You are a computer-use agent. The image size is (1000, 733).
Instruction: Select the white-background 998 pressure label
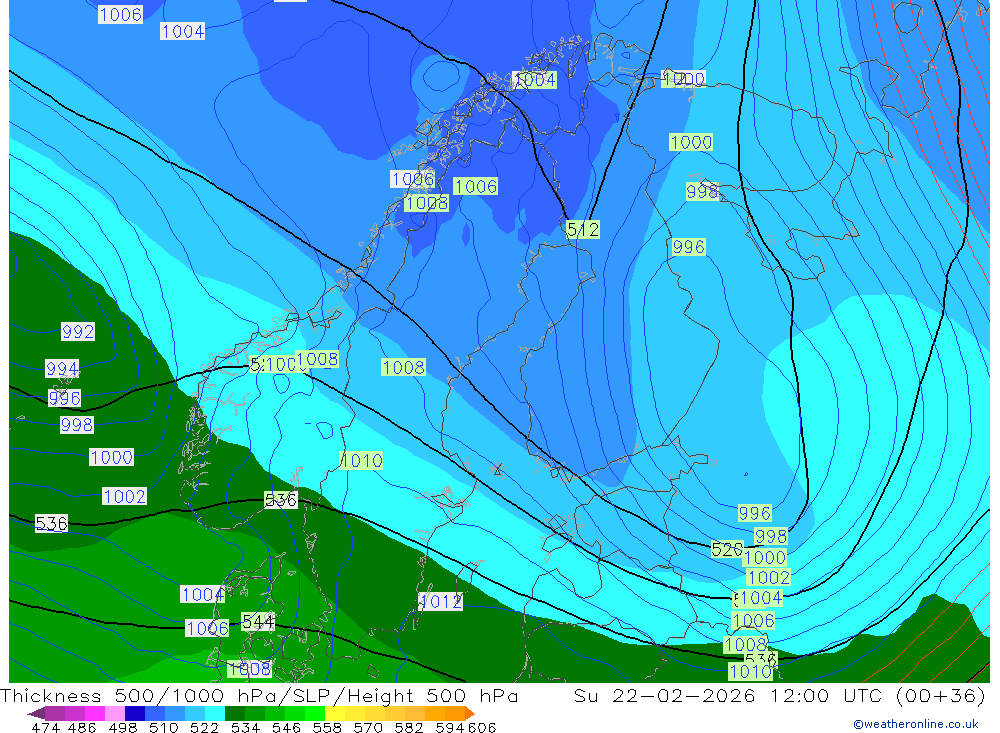[77, 424]
